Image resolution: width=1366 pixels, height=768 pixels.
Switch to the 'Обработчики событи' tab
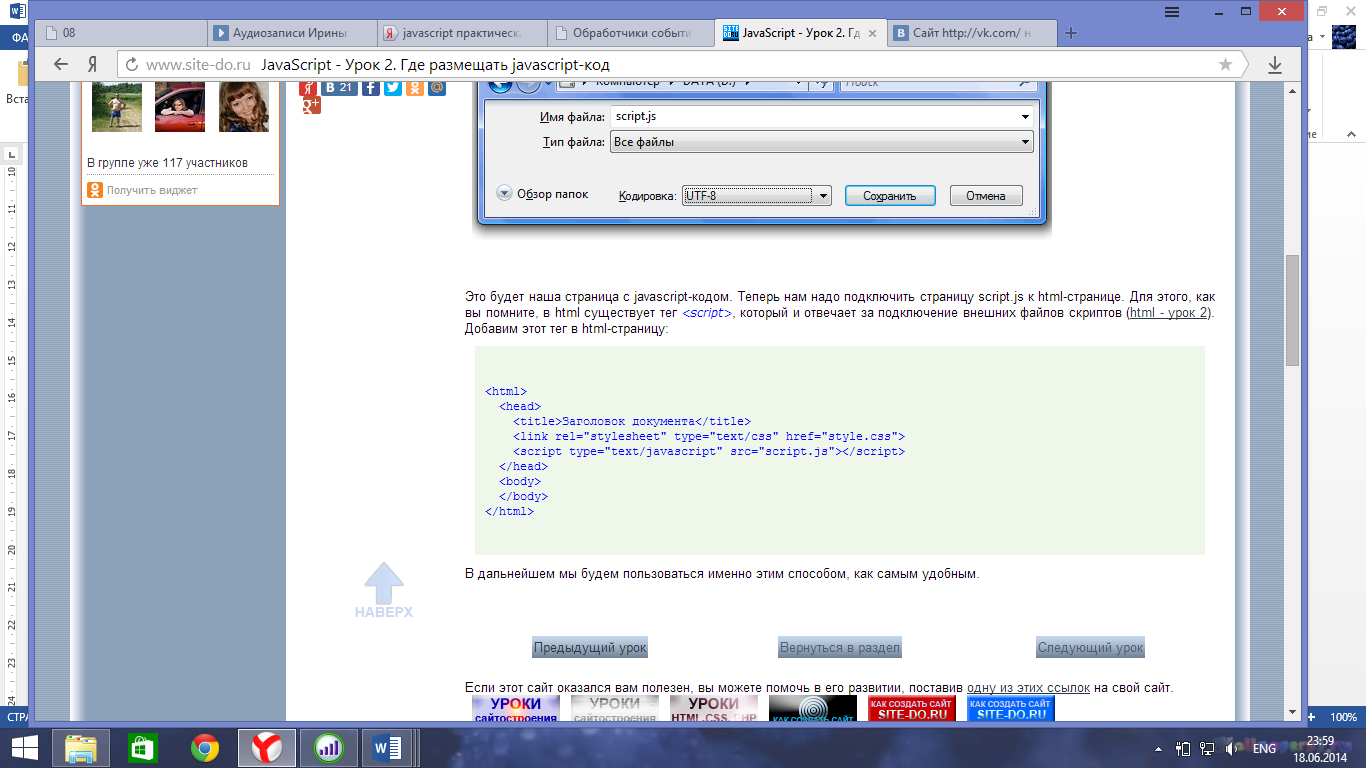[629, 33]
